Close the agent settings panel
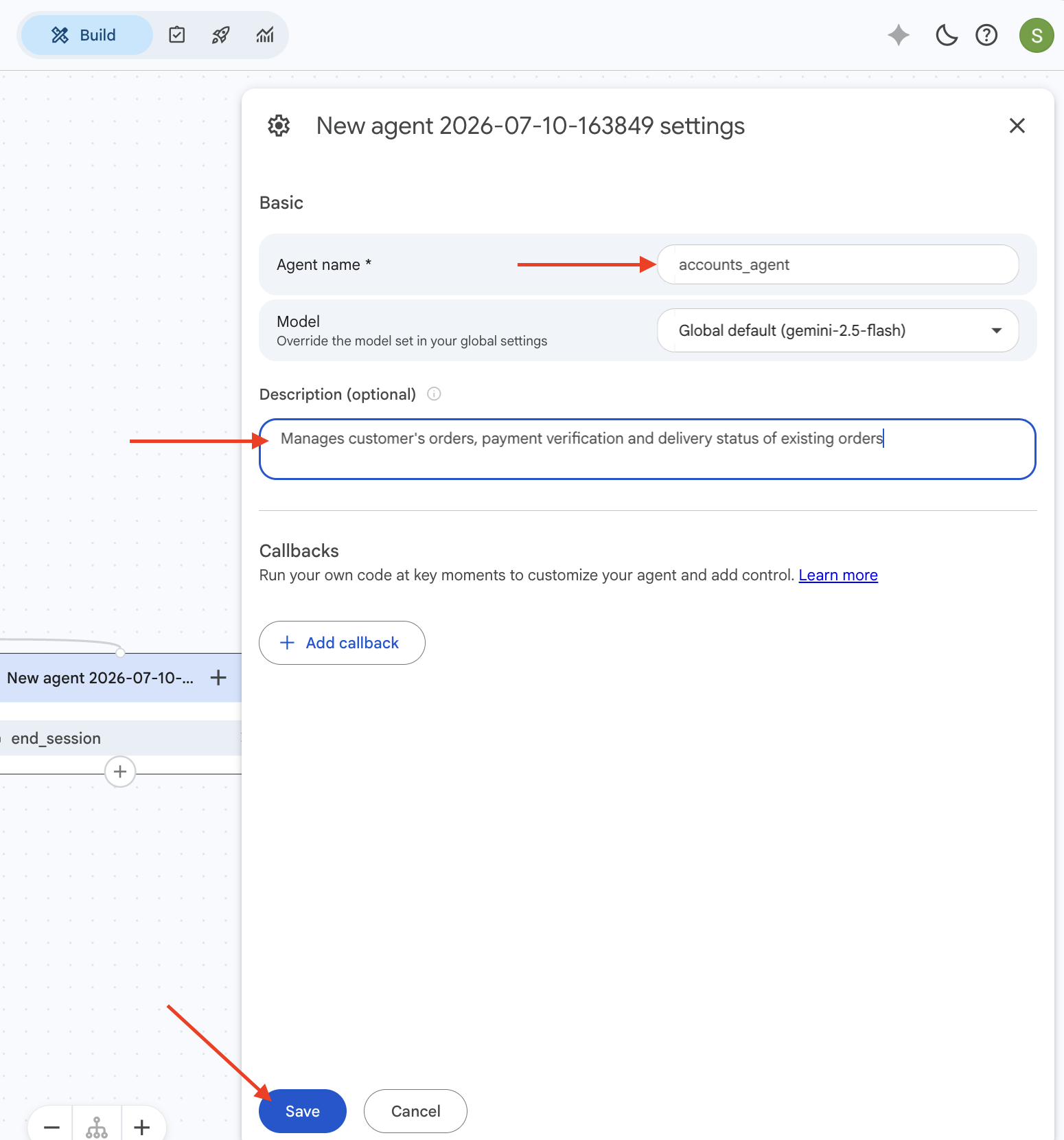 coord(1017,126)
